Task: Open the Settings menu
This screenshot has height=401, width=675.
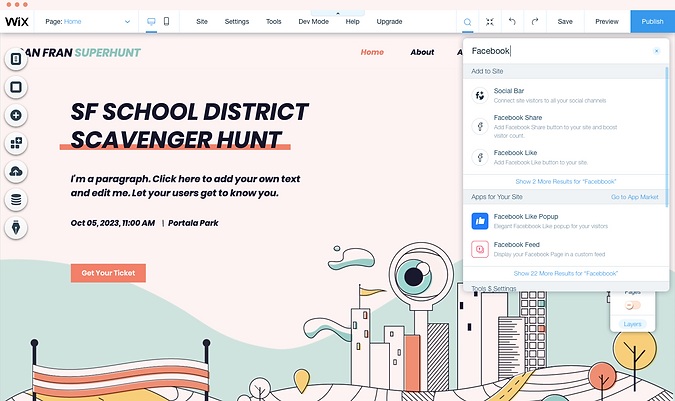Action: tap(237, 22)
